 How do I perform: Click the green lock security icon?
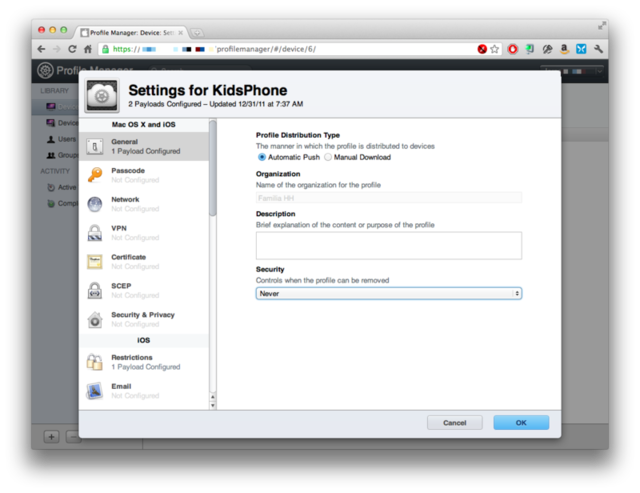[105, 49]
